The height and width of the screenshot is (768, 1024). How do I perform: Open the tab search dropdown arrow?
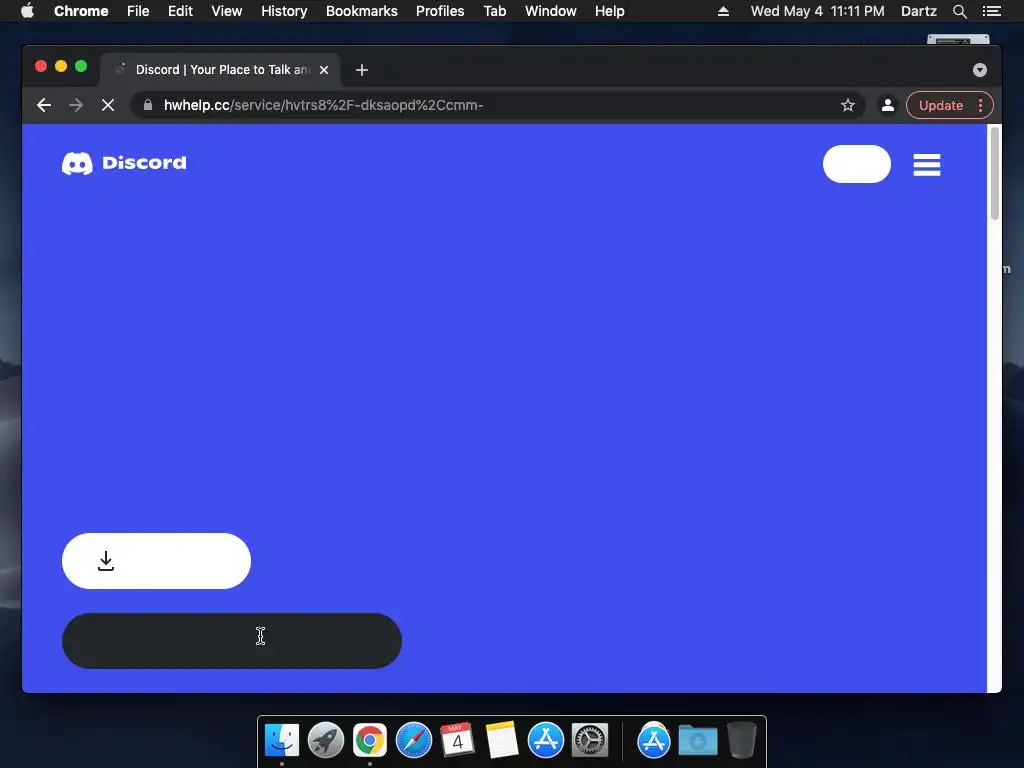point(980,70)
